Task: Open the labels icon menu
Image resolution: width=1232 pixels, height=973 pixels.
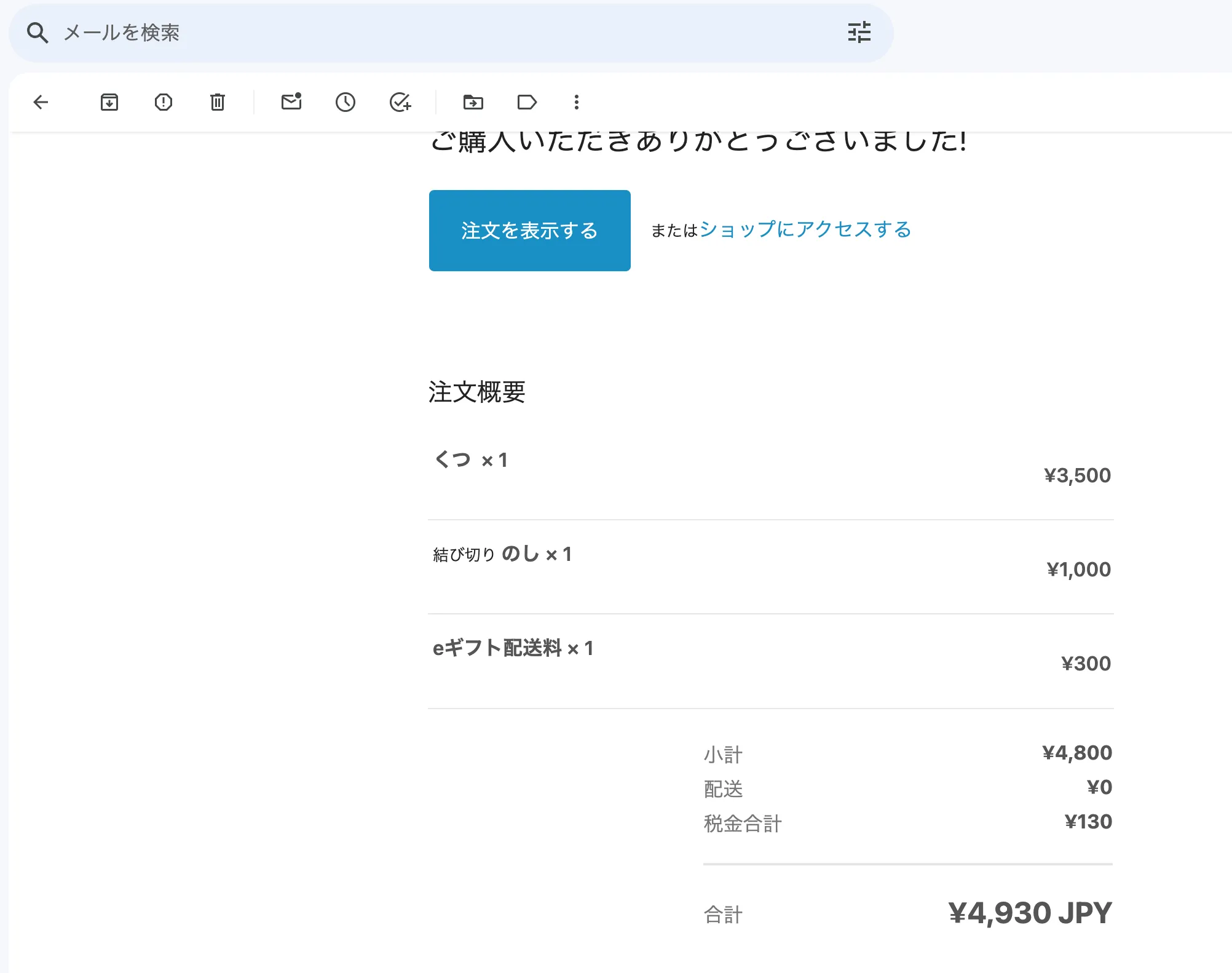Action: pos(527,102)
